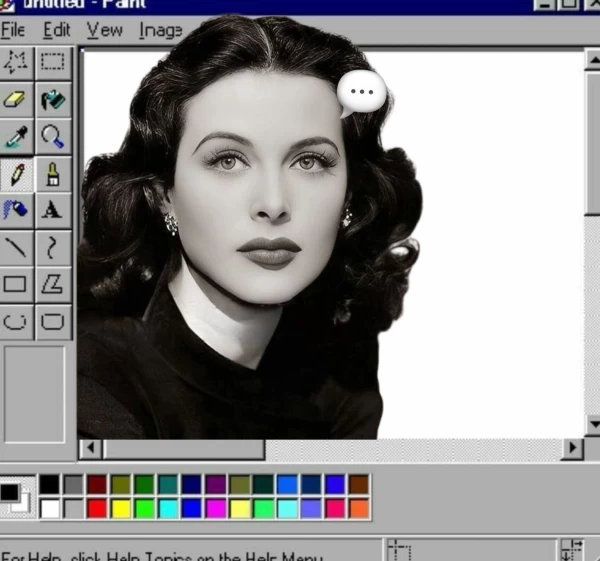Open the Edit menu

click(56, 30)
